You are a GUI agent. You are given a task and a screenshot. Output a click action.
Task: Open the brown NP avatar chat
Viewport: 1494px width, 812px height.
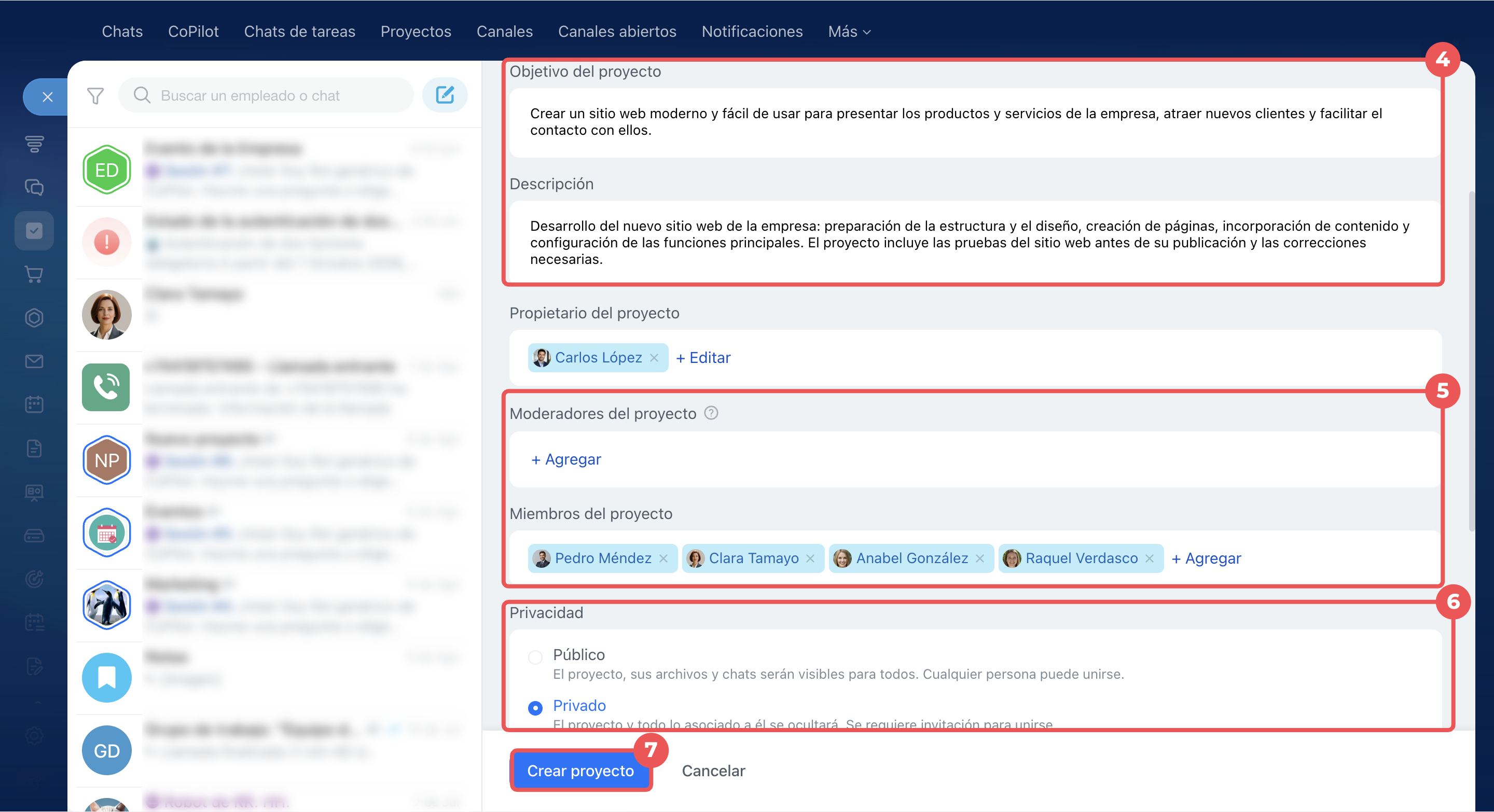click(107, 460)
